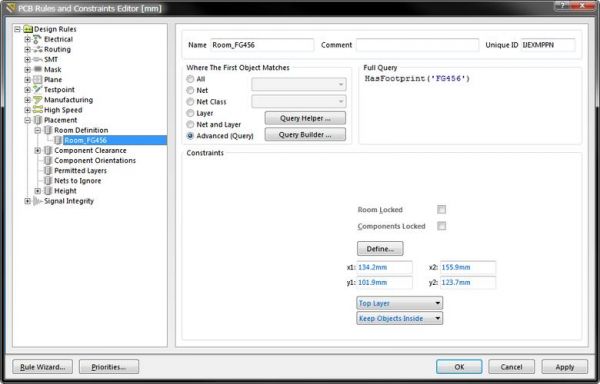
Task: Click the Define button
Action: (380, 249)
